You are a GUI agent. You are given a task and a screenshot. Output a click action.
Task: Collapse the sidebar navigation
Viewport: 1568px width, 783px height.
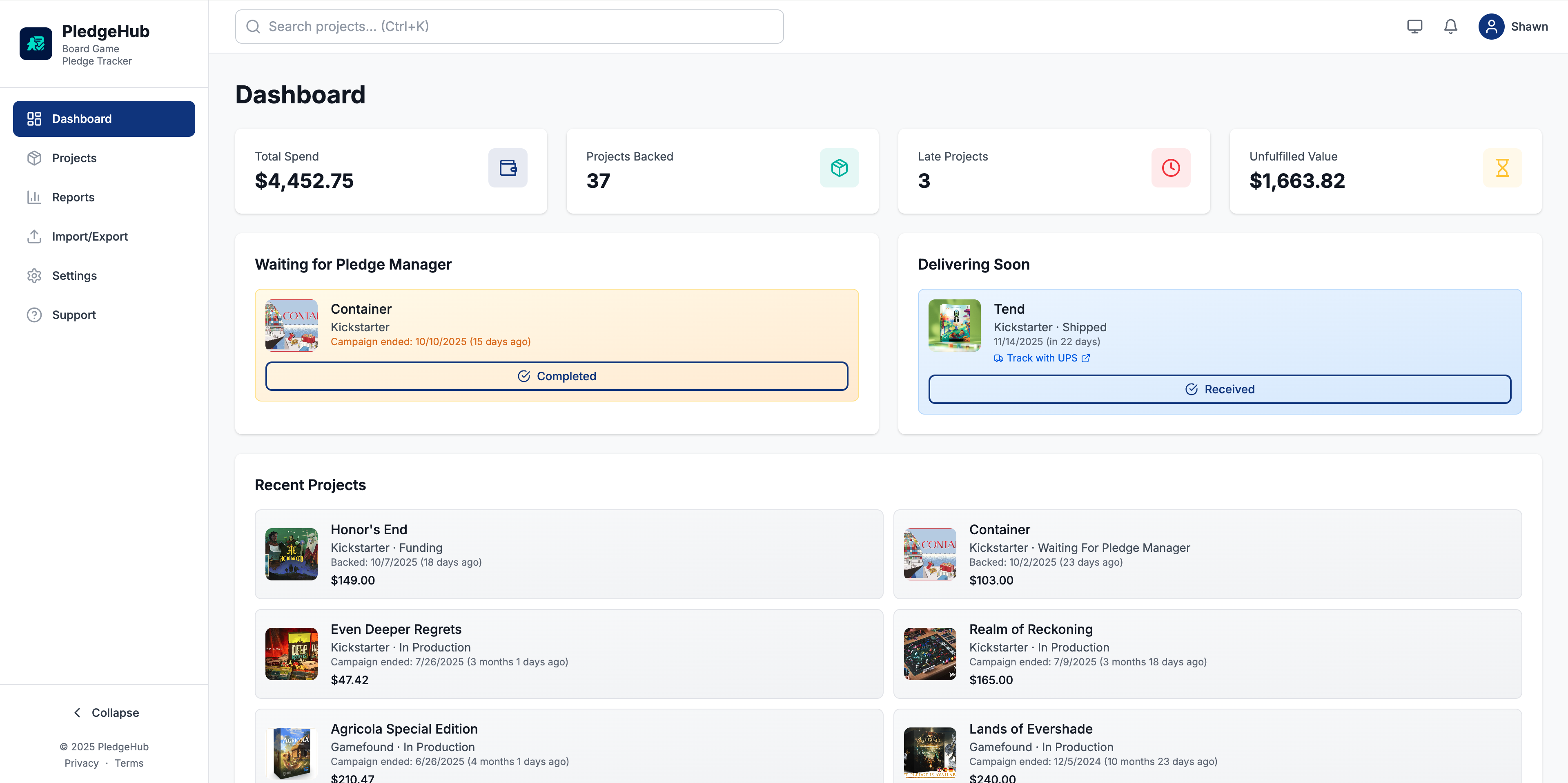(x=104, y=712)
